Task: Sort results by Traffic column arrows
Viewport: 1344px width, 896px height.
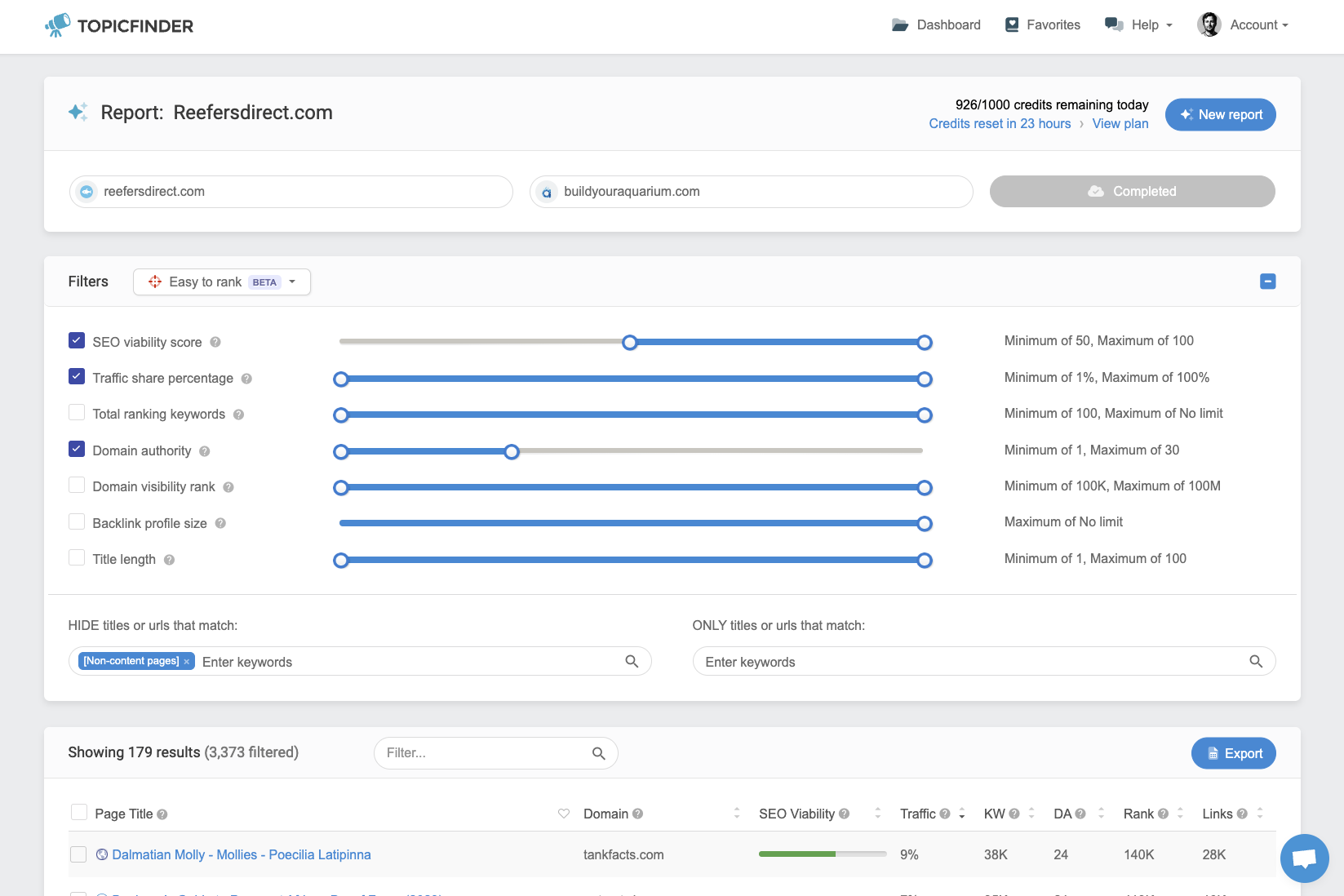Action: tap(962, 814)
